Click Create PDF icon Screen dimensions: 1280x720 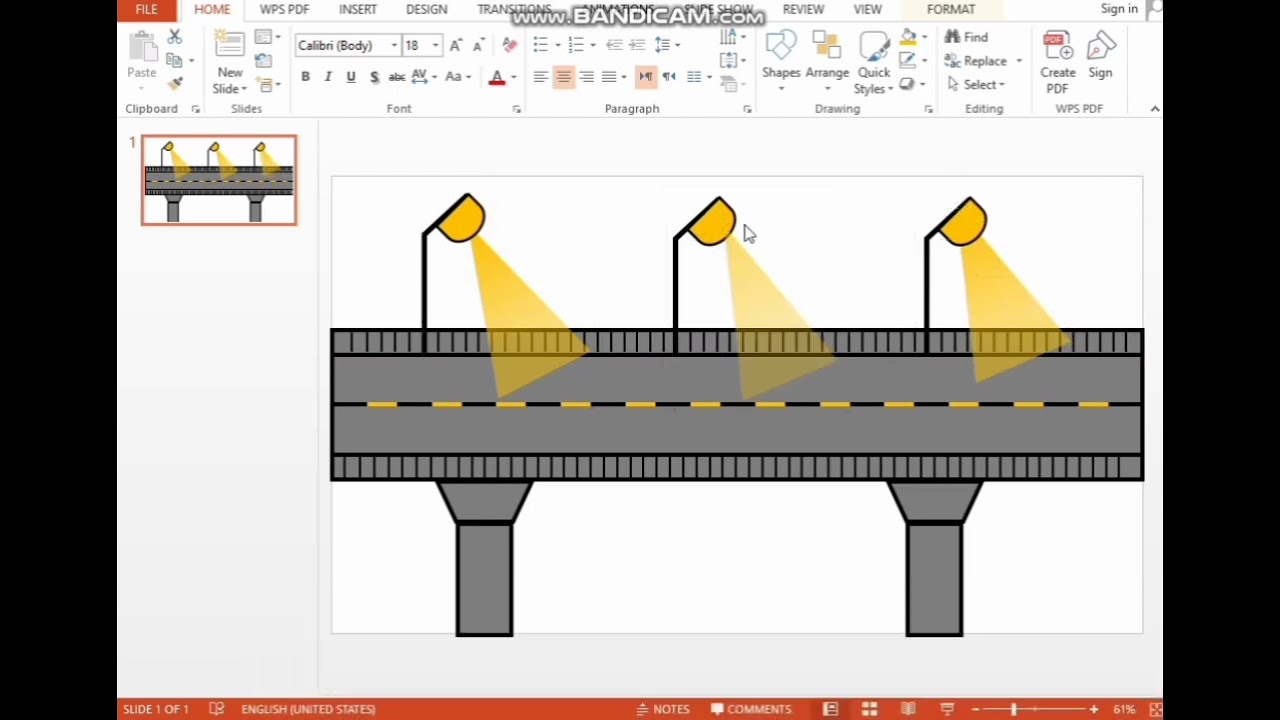(x=1058, y=47)
